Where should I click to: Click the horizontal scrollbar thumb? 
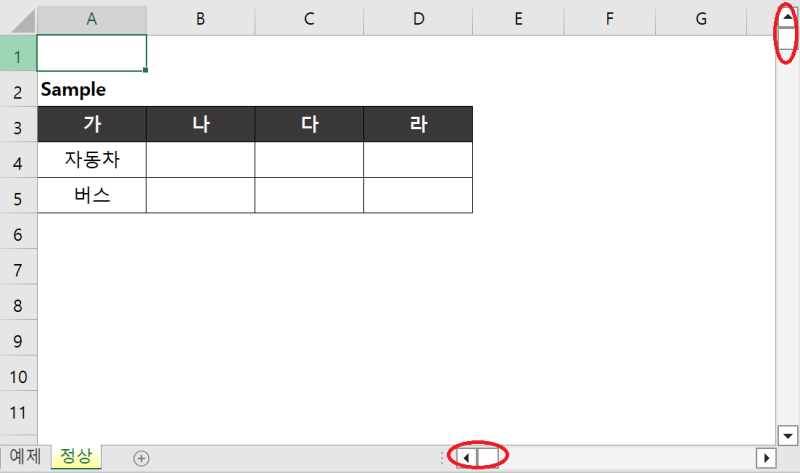pyautogui.click(x=488, y=458)
